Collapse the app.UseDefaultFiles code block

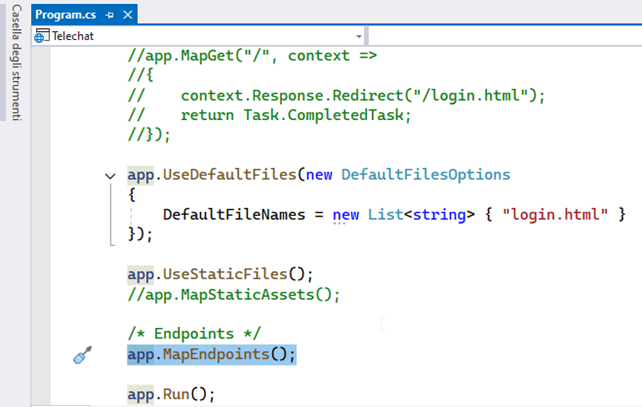pyautogui.click(x=109, y=175)
